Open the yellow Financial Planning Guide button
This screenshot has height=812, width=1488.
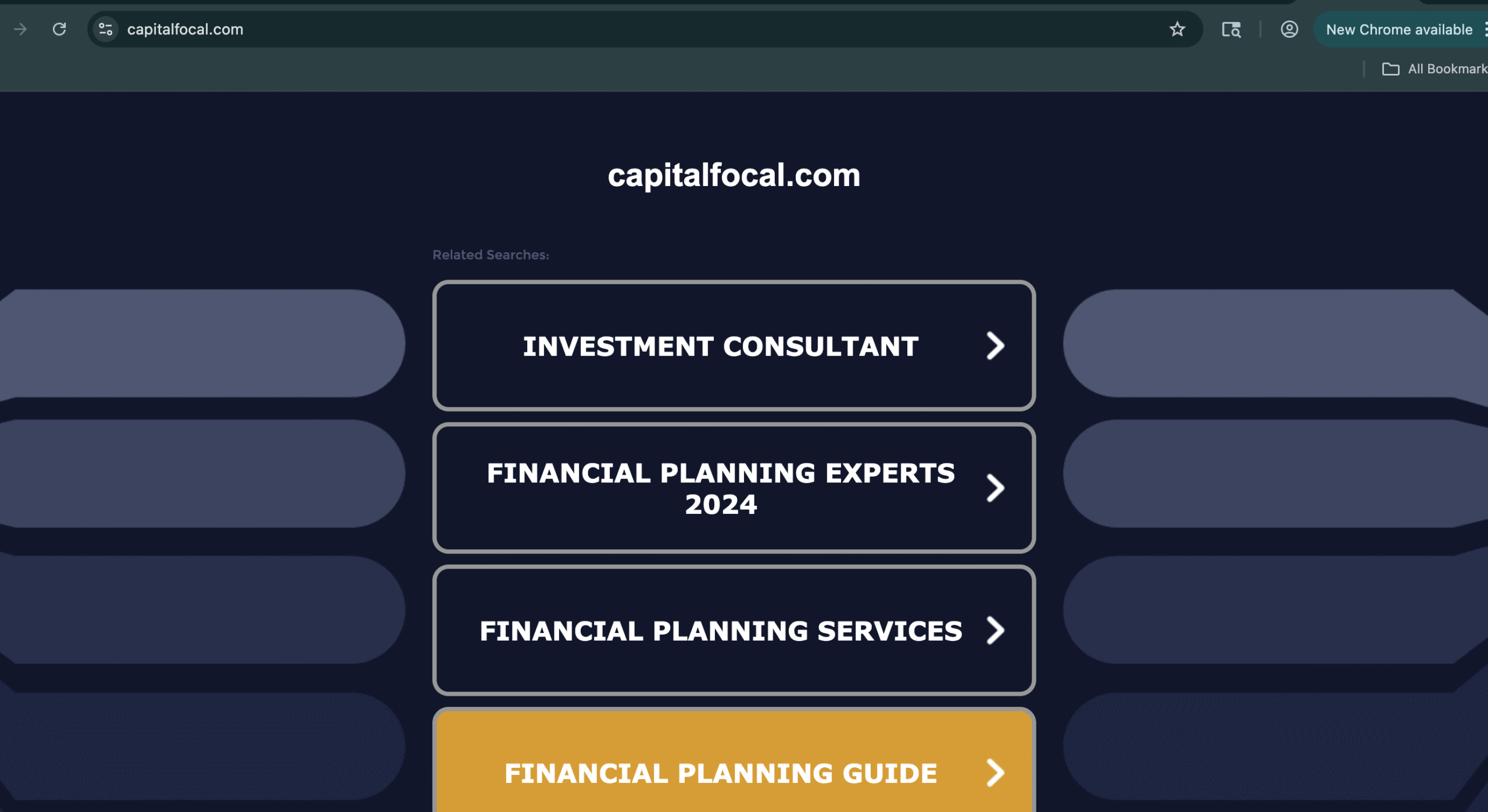[721, 773]
